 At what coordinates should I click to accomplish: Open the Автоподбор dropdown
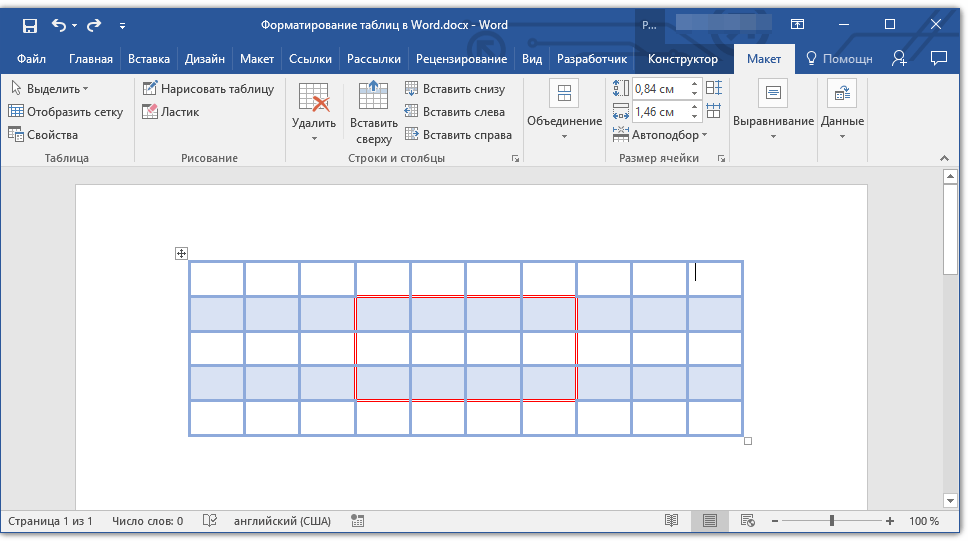coord(659,135)
